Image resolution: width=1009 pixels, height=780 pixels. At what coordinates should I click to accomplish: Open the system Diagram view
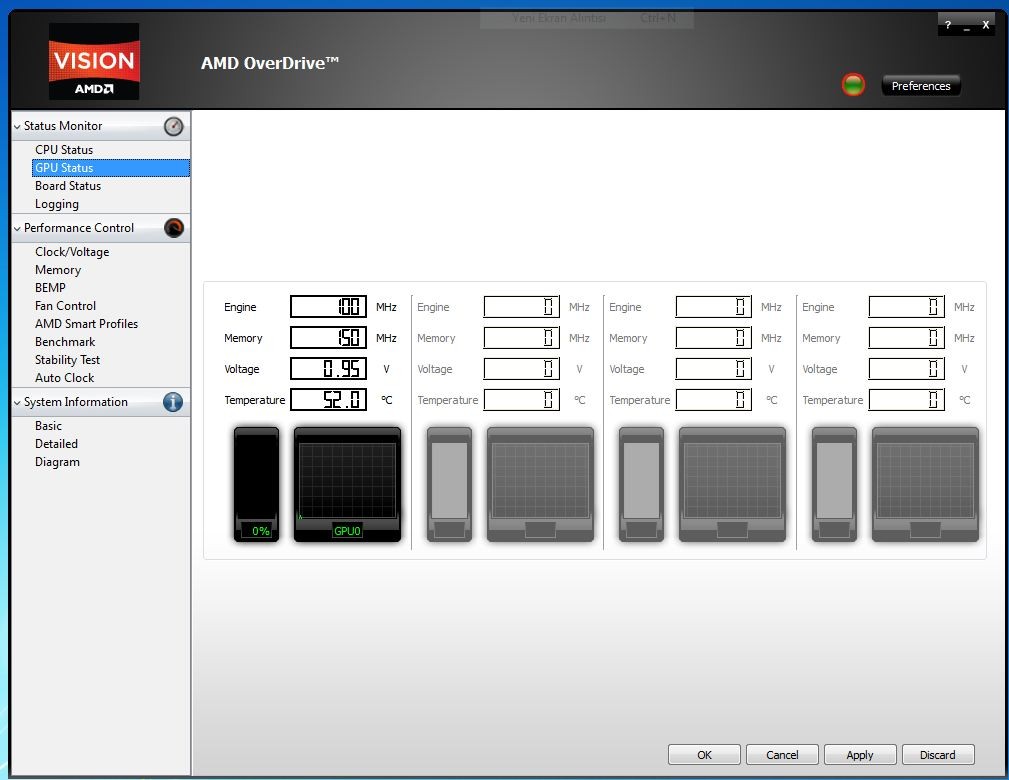tap(57, 461)
